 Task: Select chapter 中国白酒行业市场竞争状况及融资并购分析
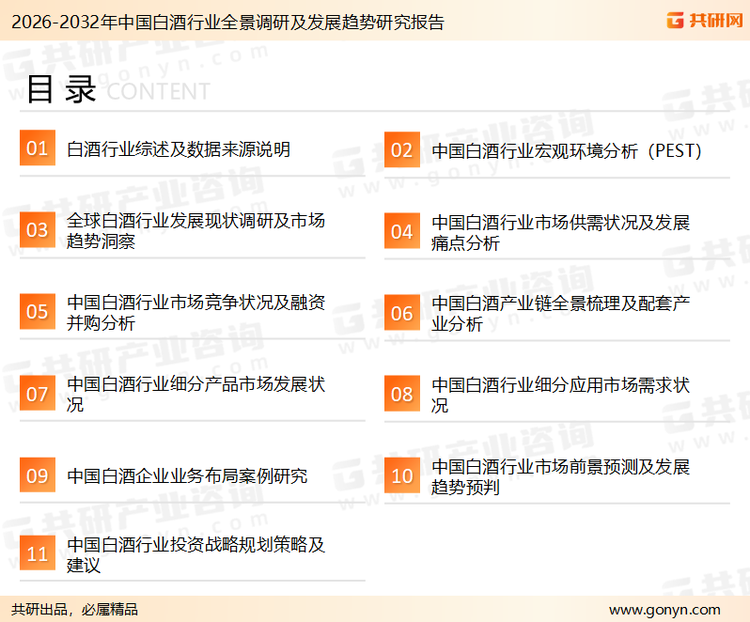pos(196,312)
